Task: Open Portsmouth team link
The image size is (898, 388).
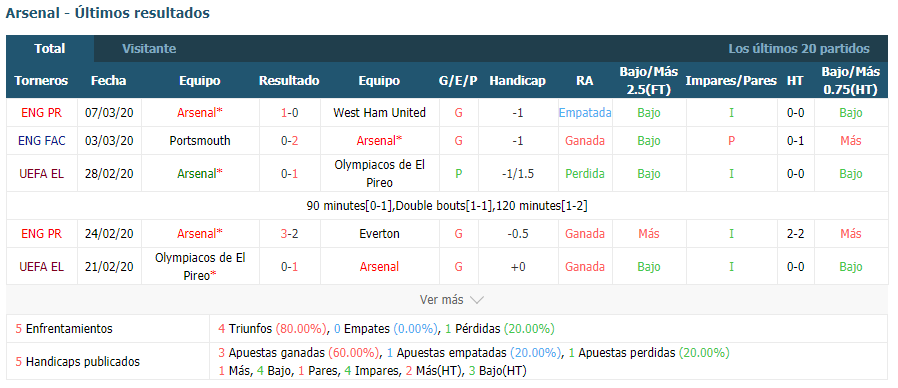Action: (200, 140)
